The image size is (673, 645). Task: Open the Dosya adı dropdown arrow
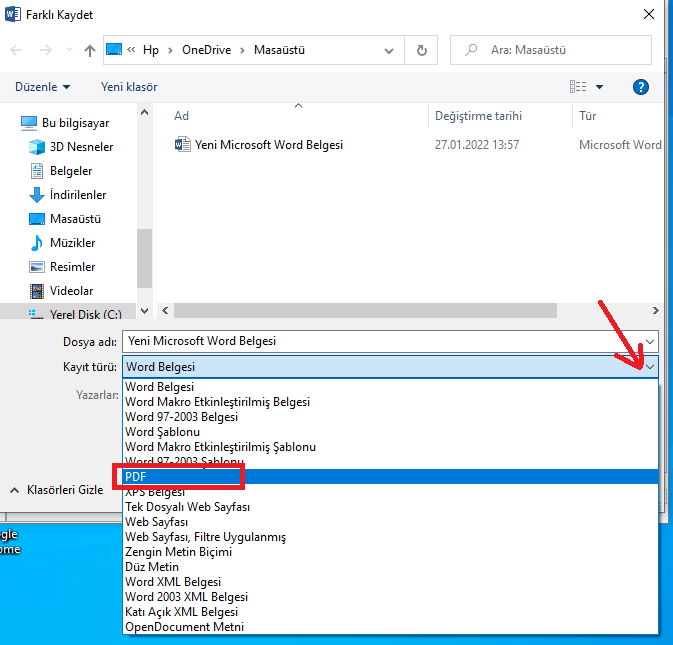click(x=650, y=342)
